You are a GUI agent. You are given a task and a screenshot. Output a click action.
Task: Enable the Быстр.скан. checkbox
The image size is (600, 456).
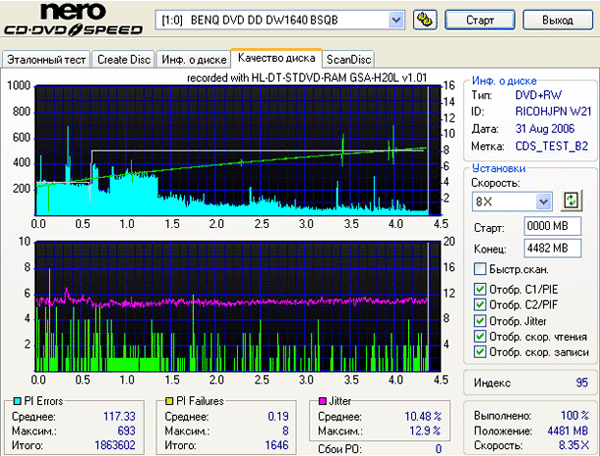(481, 270)
